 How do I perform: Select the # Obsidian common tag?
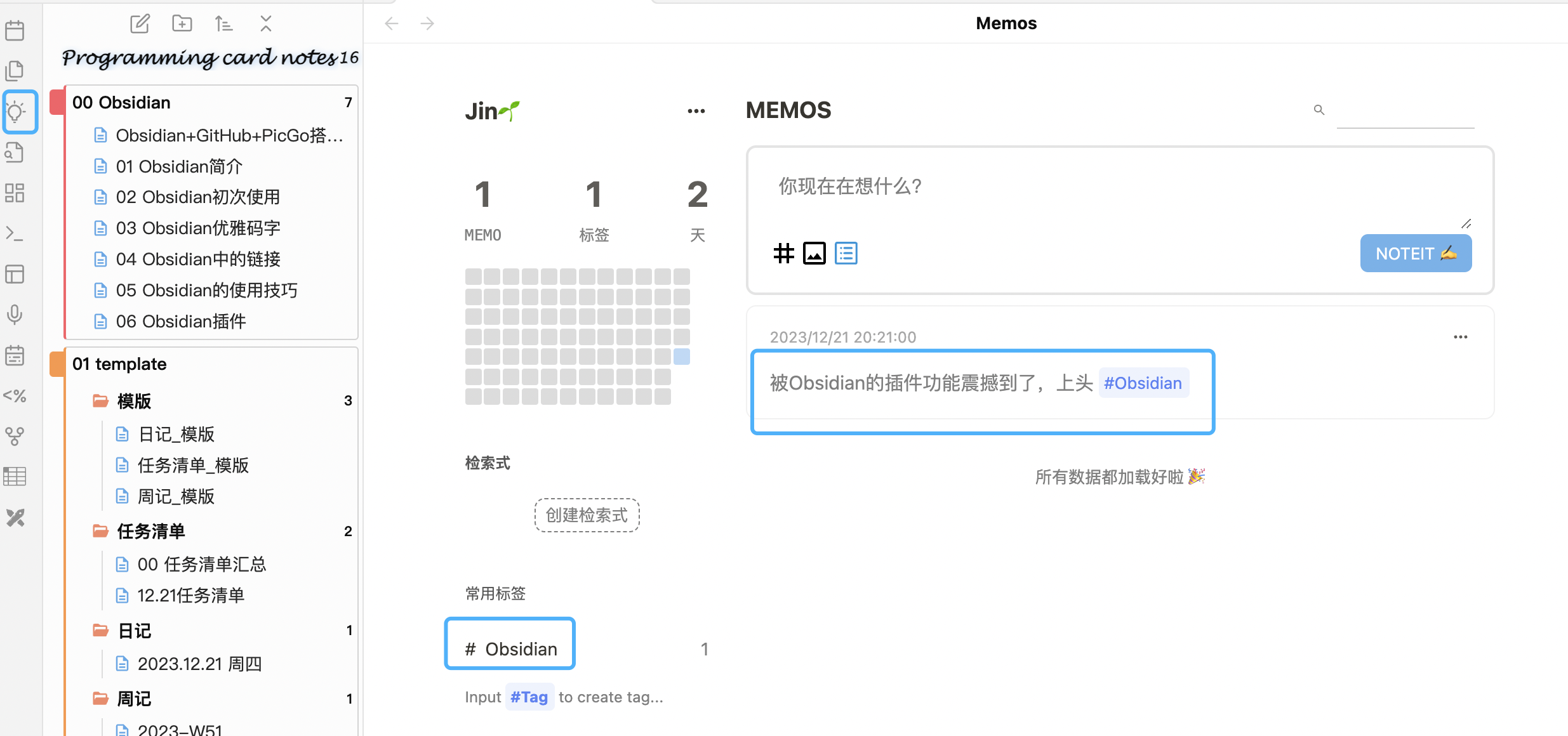[510, 648]
